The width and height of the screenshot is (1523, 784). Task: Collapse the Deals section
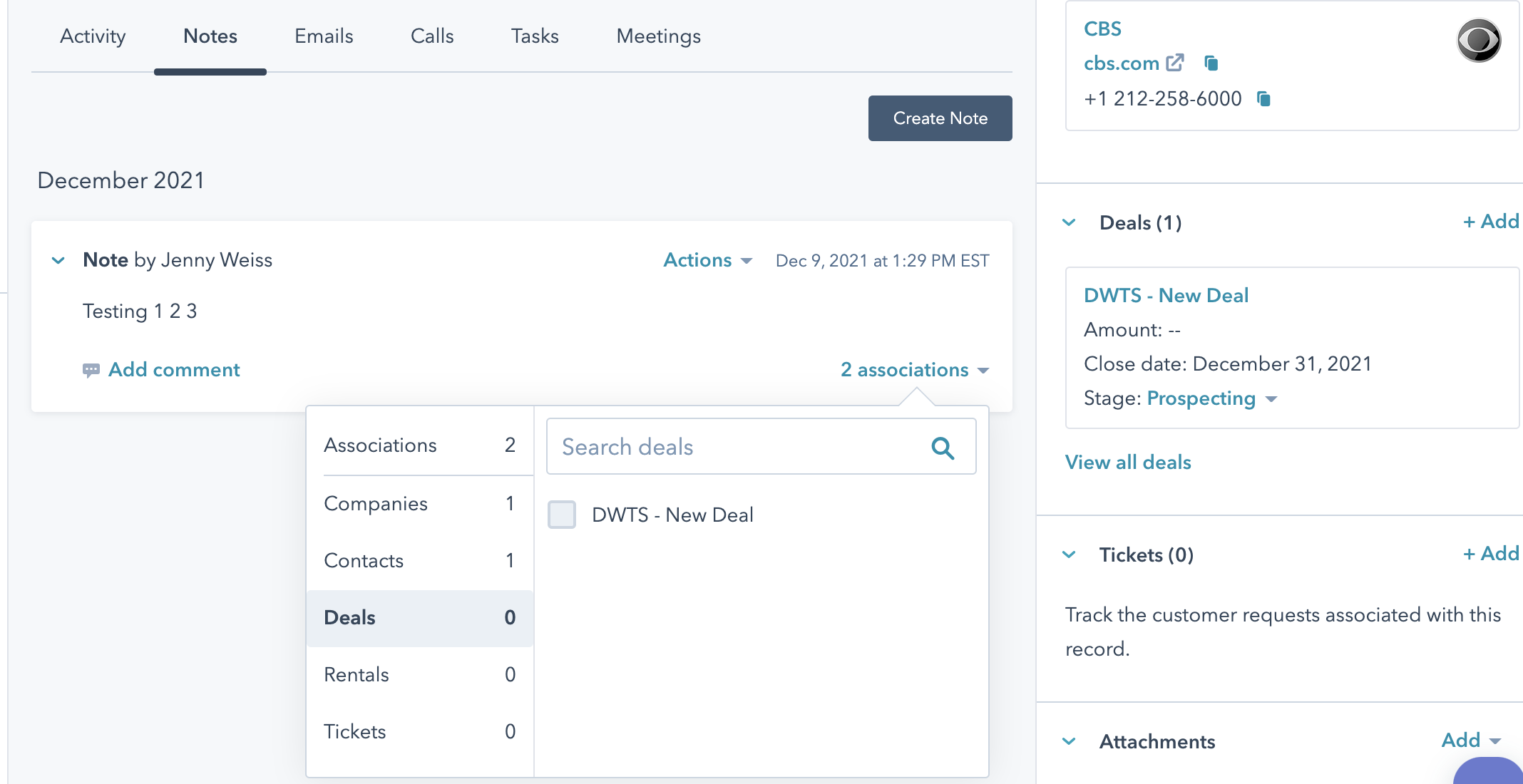point(1069,222)
